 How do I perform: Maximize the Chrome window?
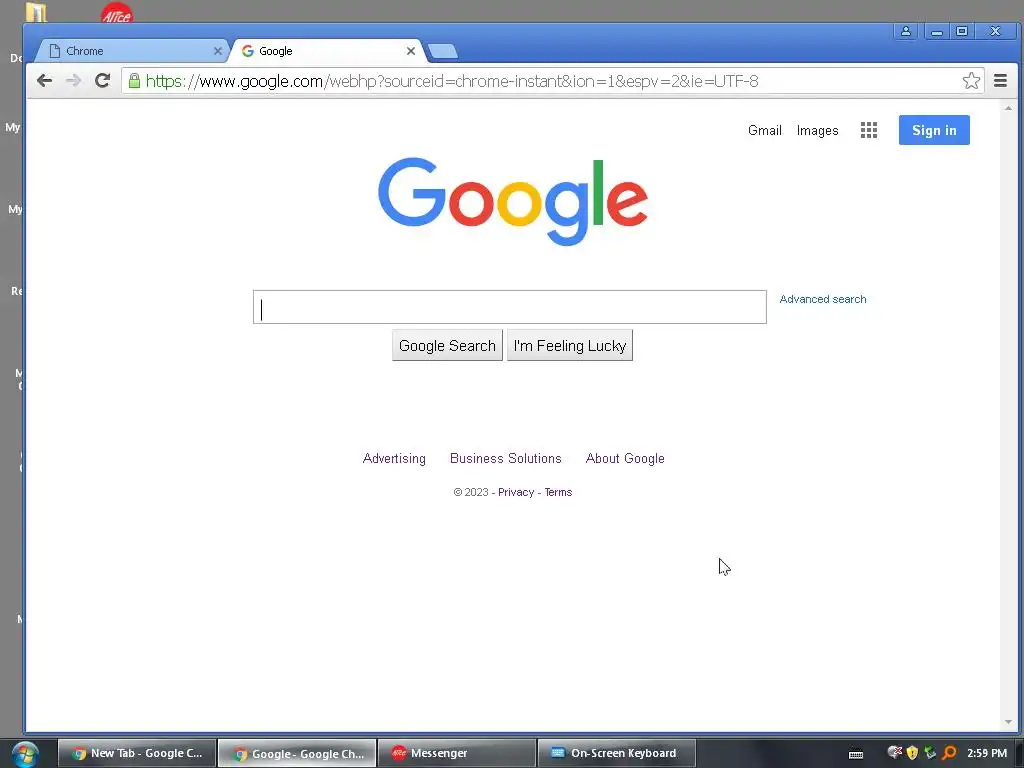961,31
